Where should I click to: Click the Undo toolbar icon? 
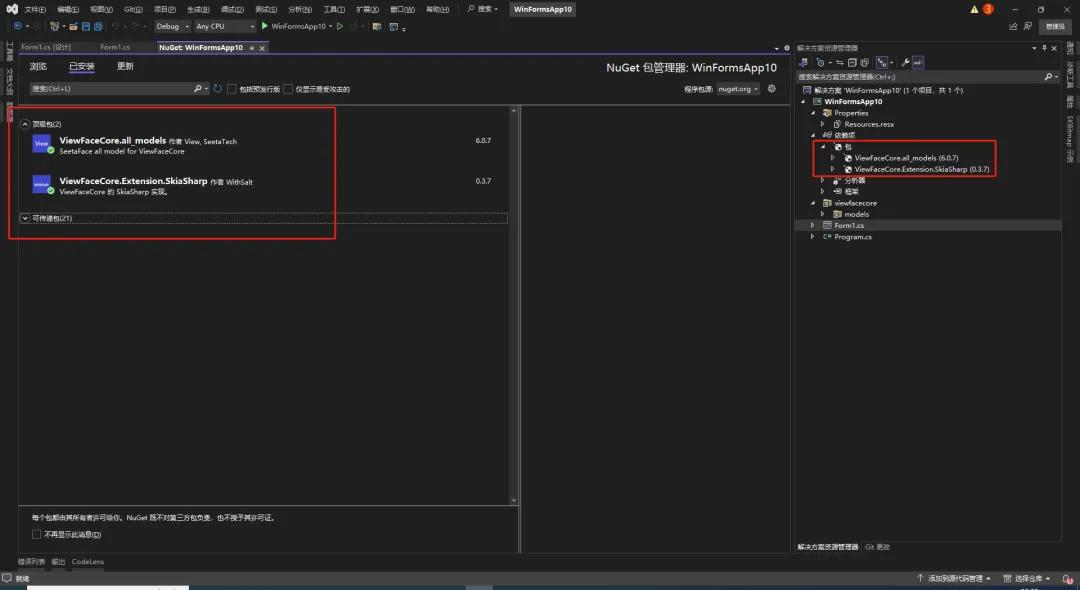coord(115,26)
